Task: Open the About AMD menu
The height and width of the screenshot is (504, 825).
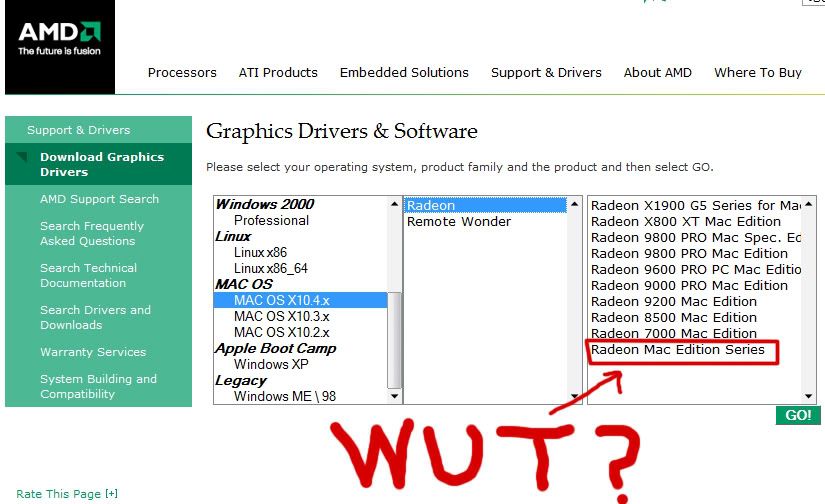Action: (x=658, y=73)
